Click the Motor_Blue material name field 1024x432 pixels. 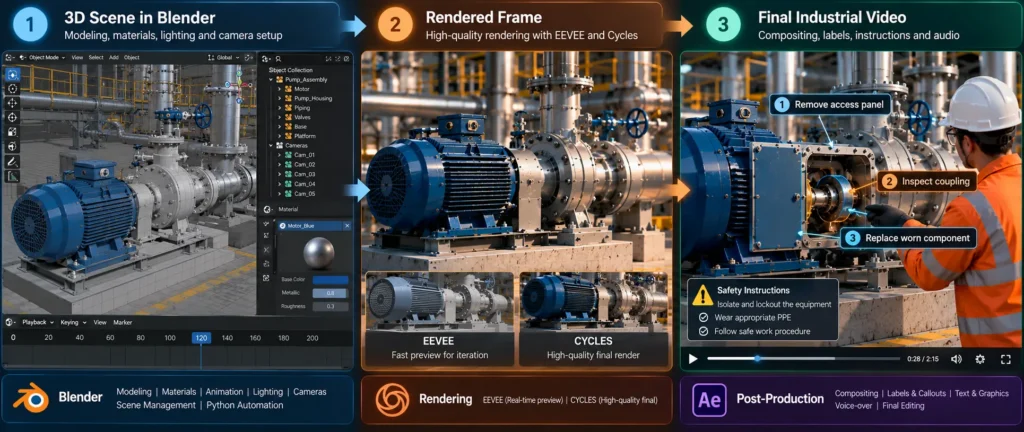click(310, 225)
